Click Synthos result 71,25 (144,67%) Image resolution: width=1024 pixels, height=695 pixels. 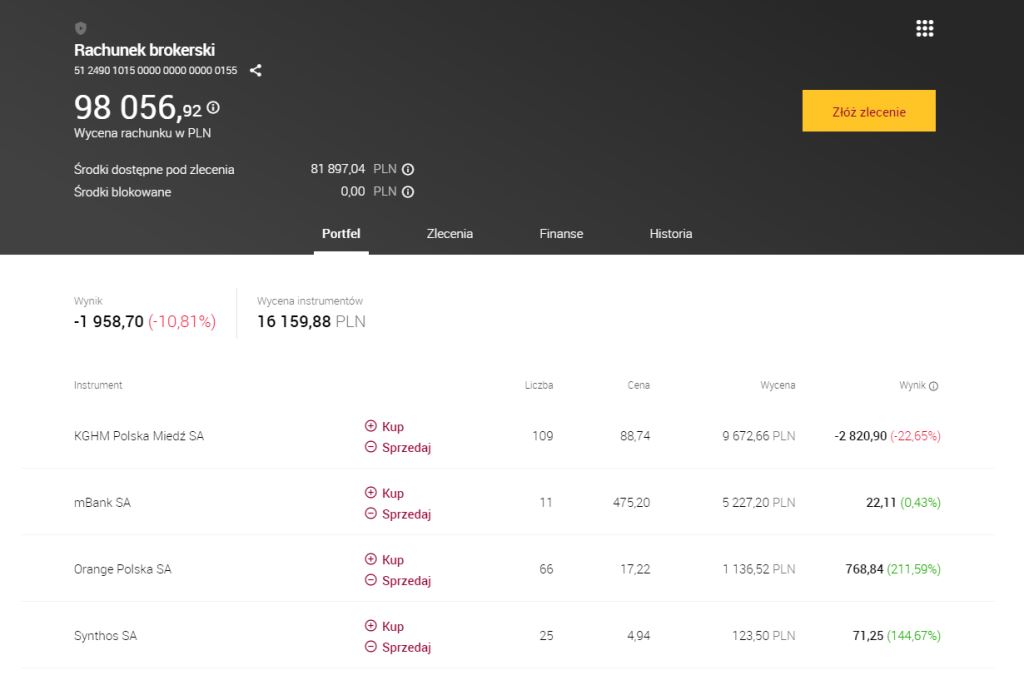897,636
